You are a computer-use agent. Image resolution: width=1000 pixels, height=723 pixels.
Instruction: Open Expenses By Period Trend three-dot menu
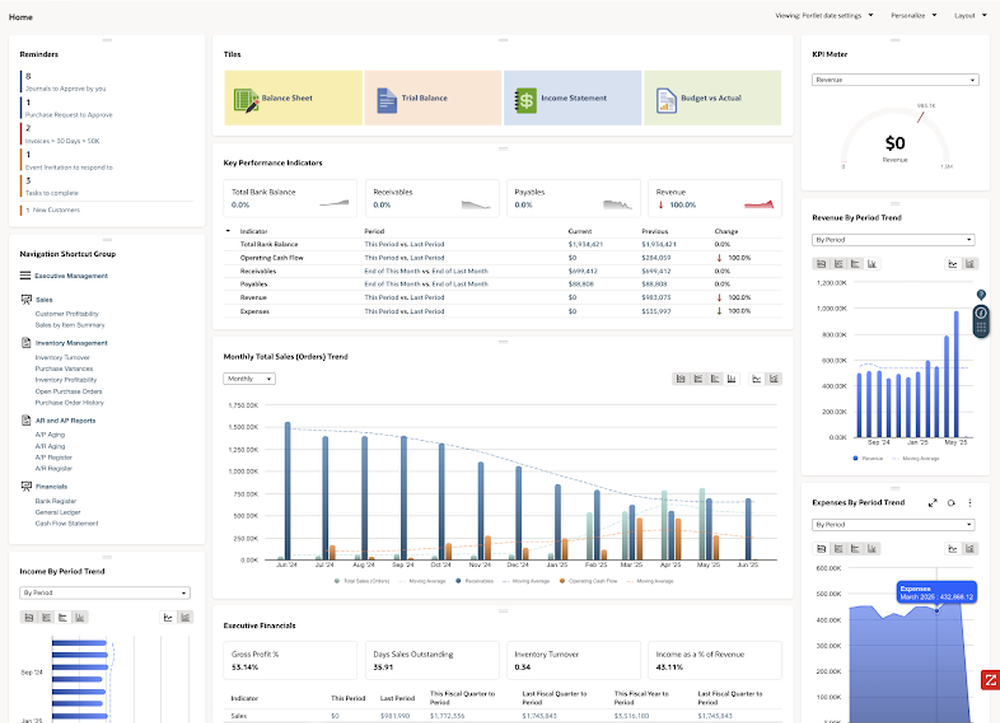[x=970, y=503]
